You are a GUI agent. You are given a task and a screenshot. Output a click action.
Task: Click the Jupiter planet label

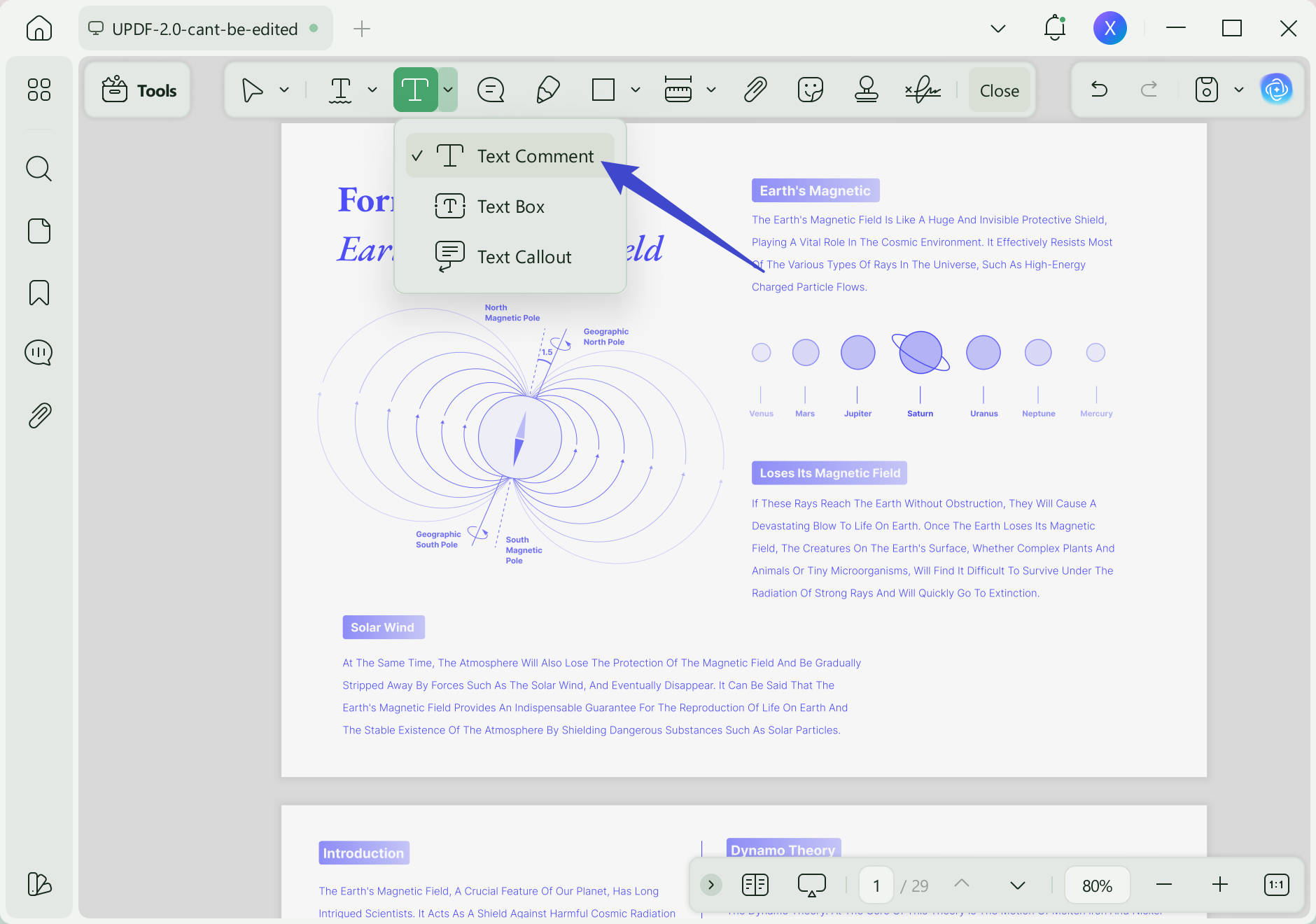[857, 414]
